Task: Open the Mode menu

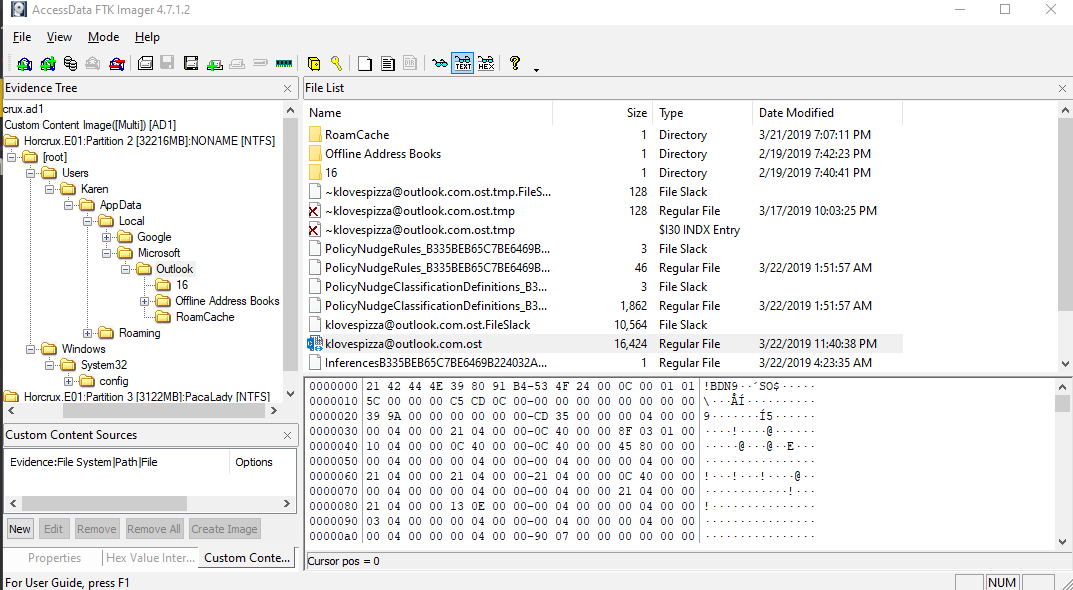Action: pyautogui.click(x=103, y=37)
